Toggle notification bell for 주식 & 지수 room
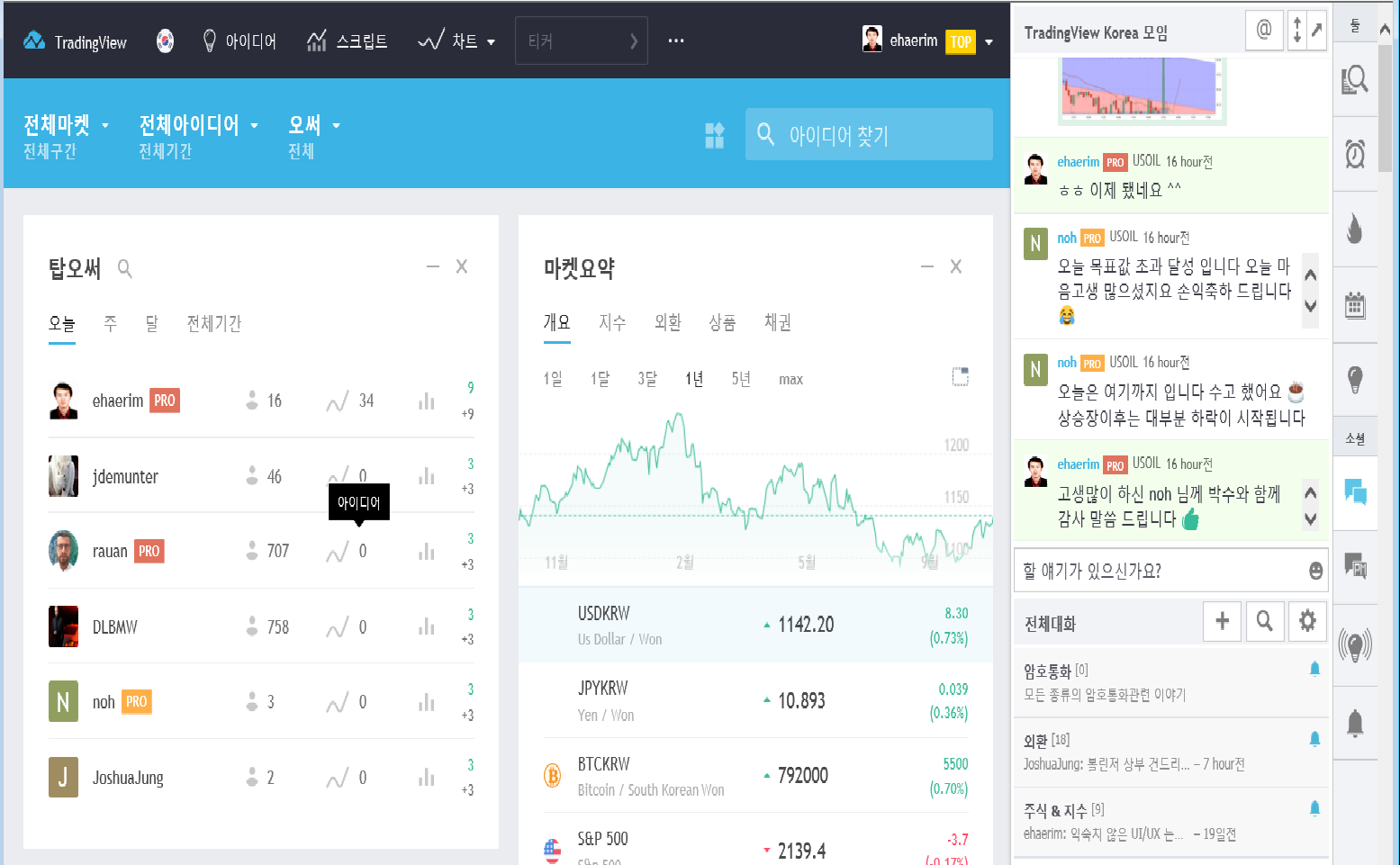 [x=1314, y=808]
